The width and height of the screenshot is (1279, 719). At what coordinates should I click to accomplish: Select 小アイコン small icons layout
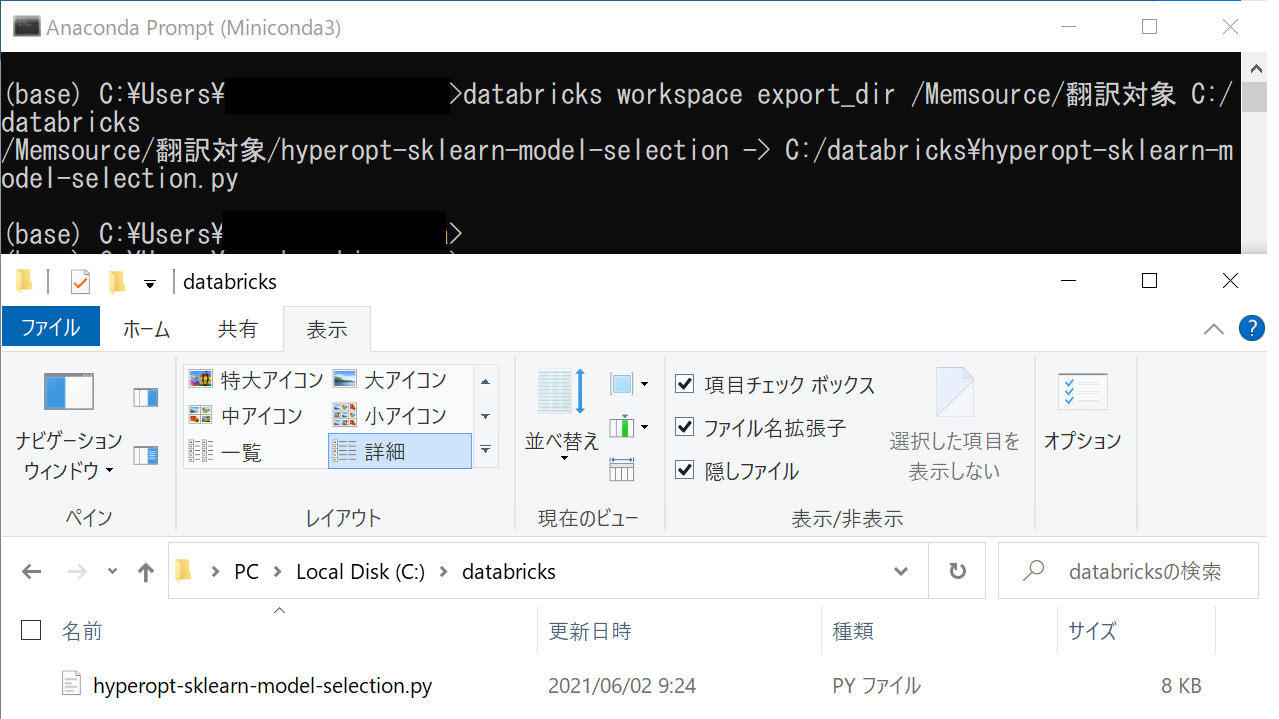point(390,416)
